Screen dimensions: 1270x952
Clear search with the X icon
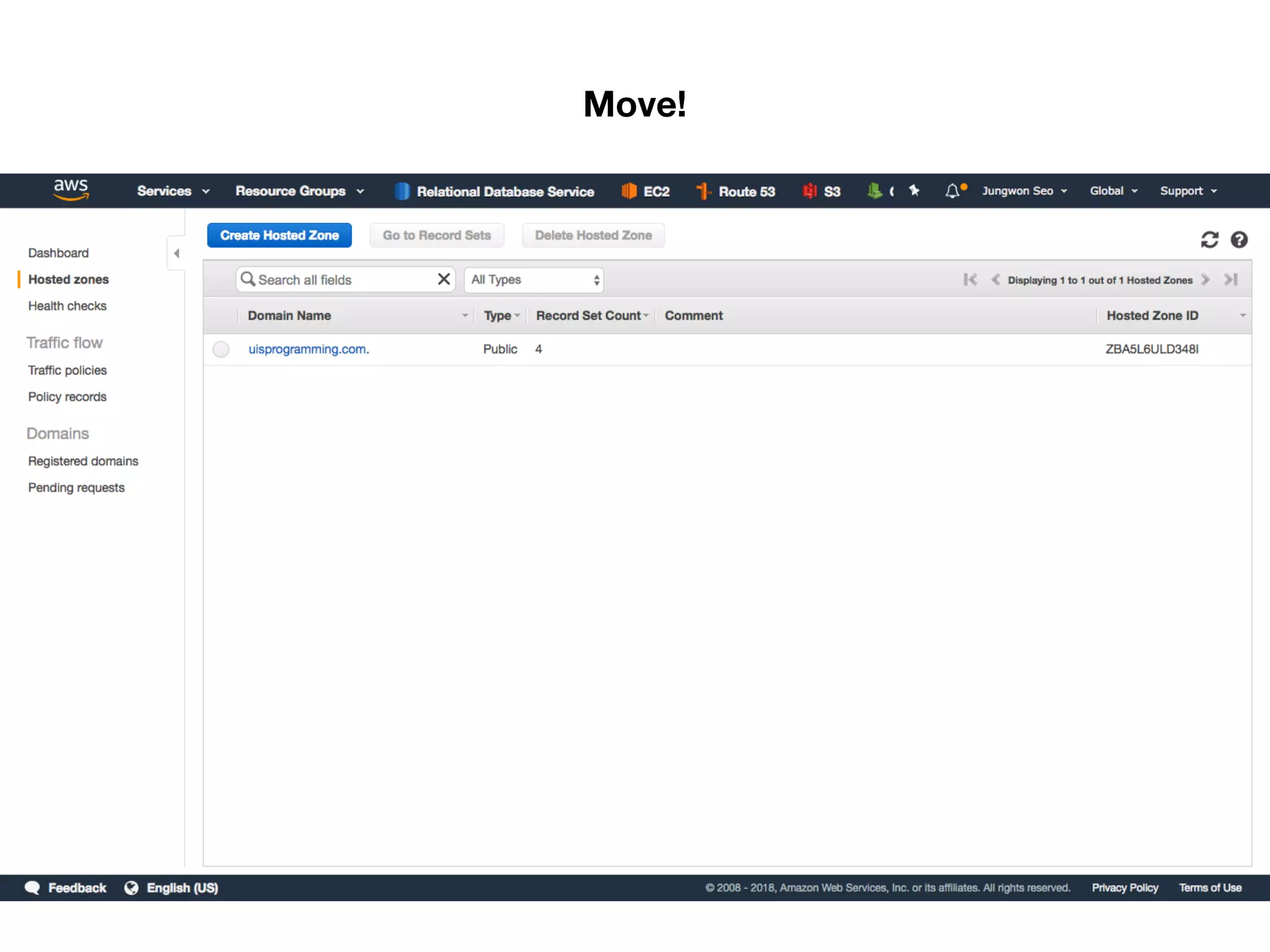tap(443, 280)
